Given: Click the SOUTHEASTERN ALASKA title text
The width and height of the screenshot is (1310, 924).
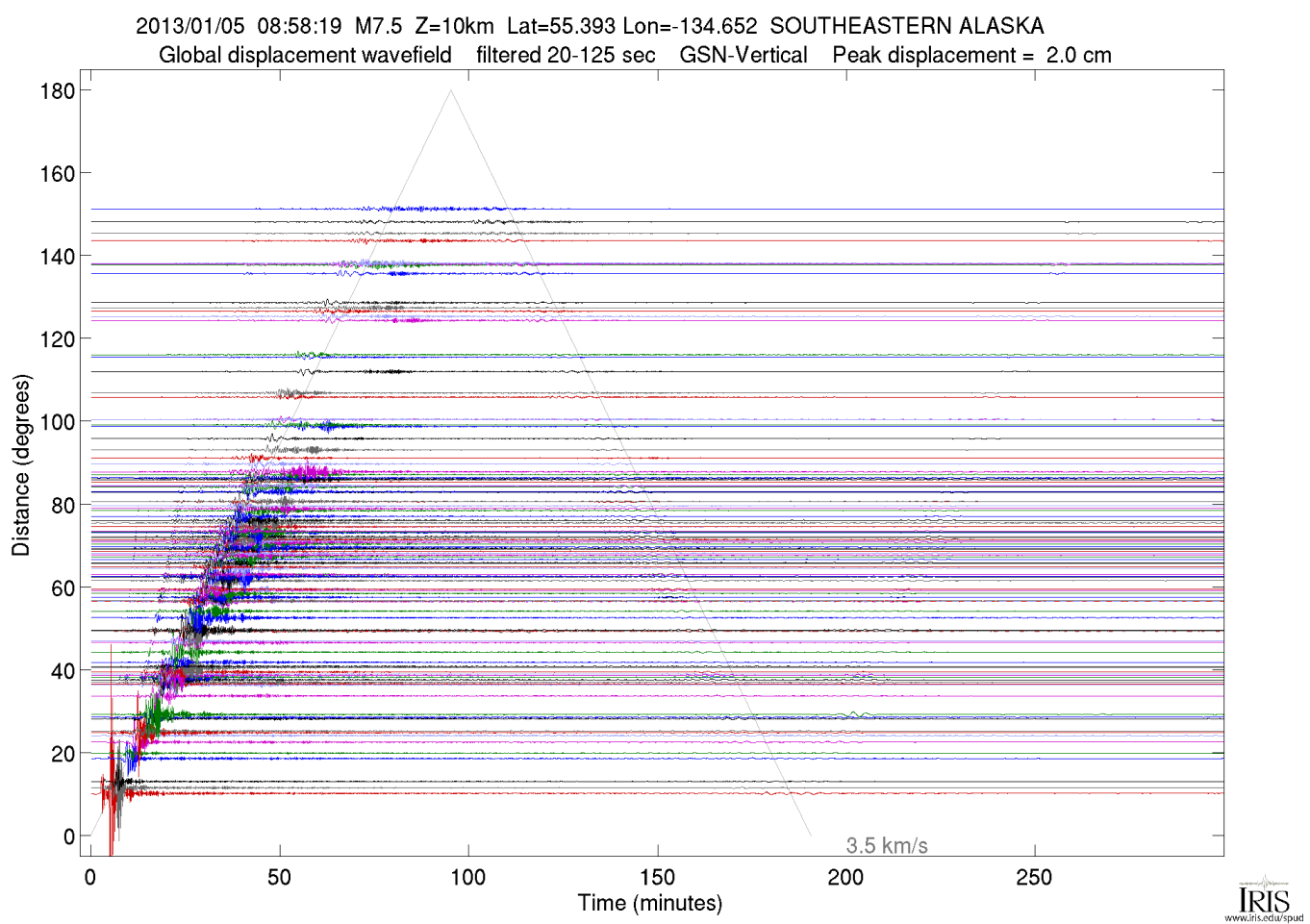Looking at the screenshot, I should [x=906, y=26].
